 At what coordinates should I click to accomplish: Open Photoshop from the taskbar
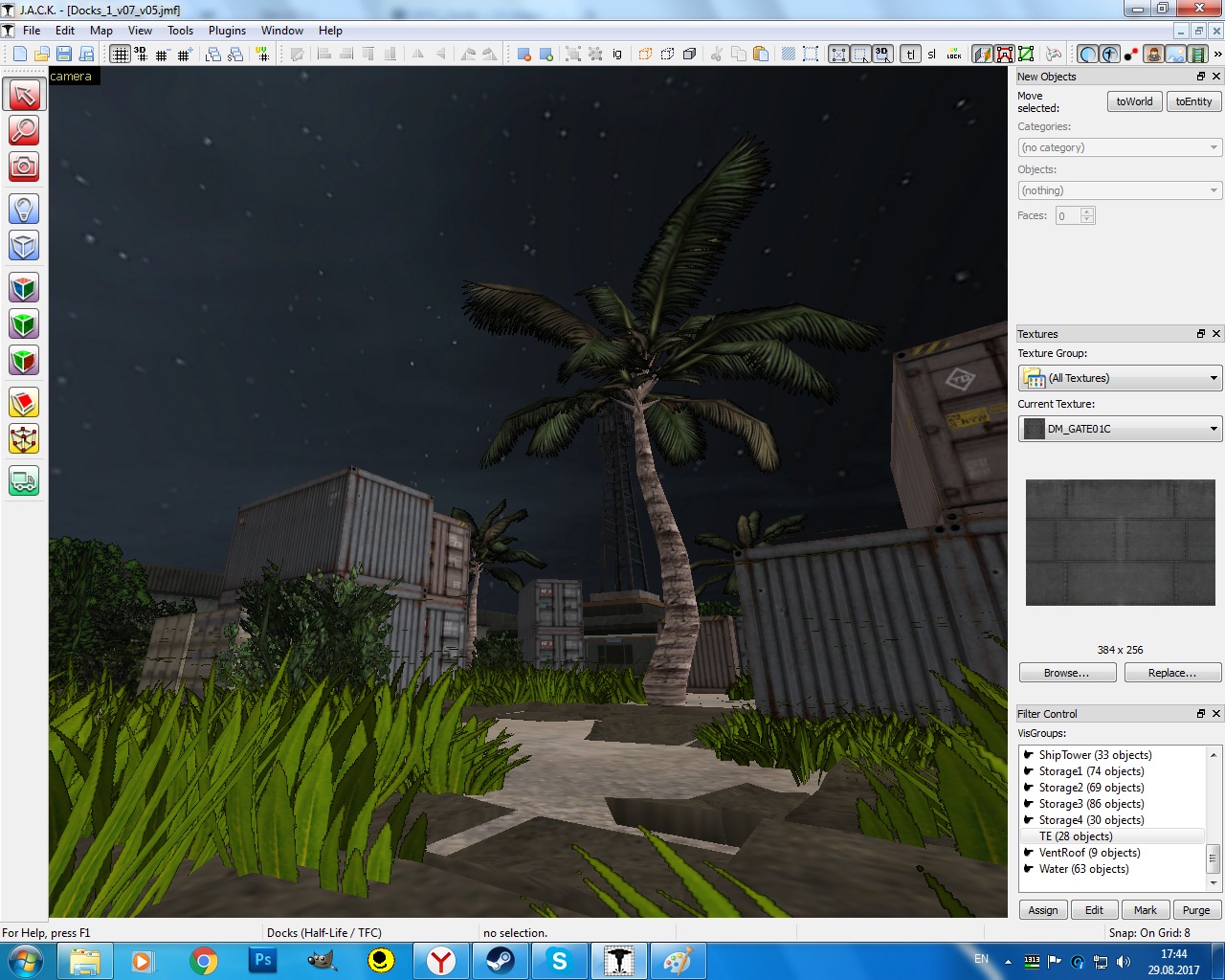(x=262, y=961)
